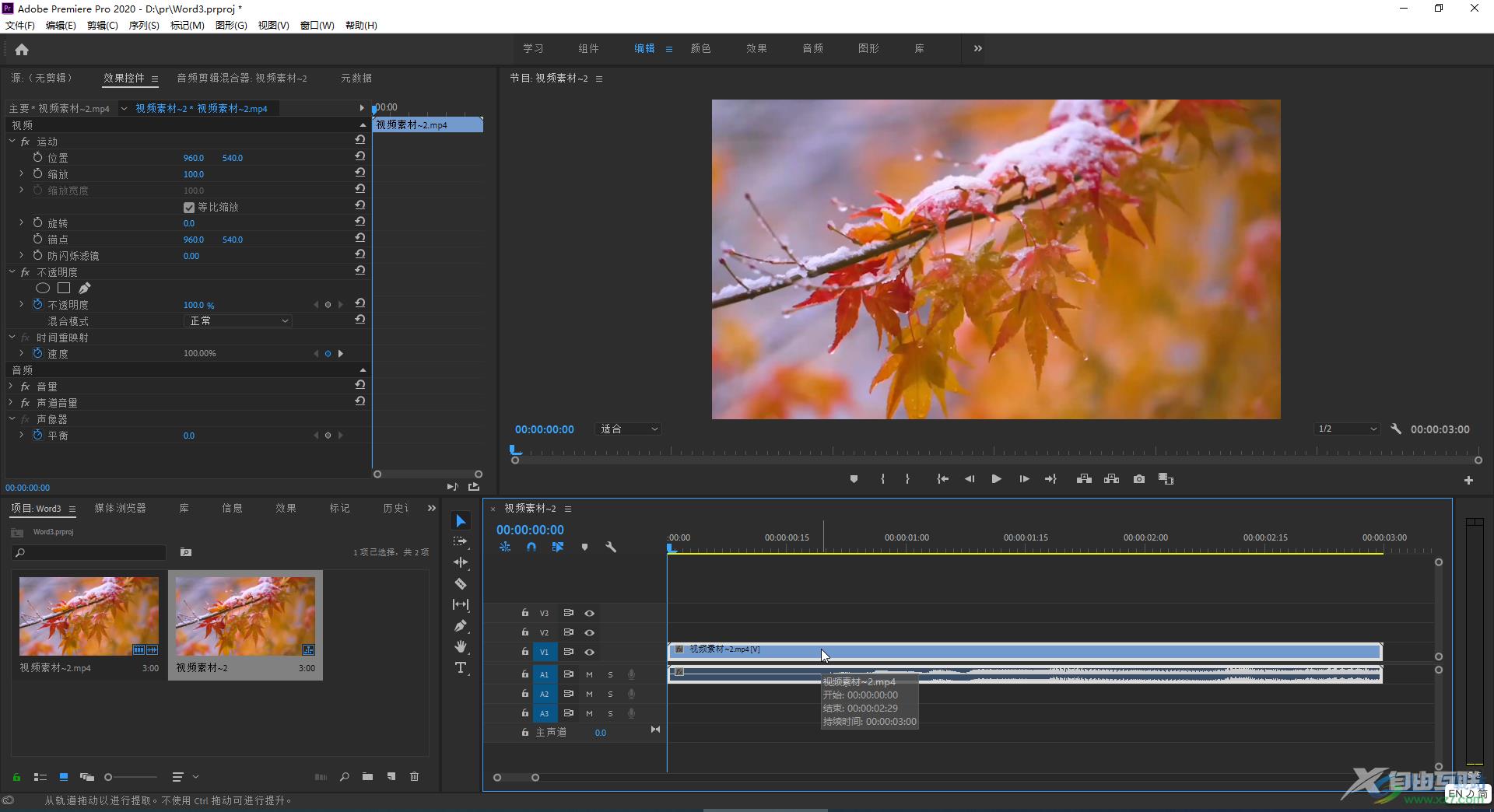Image resolution: width=1494 pixels, height=812 pixels.
Task: Create ellipse mask for opacity
Action: click(43, 289)
